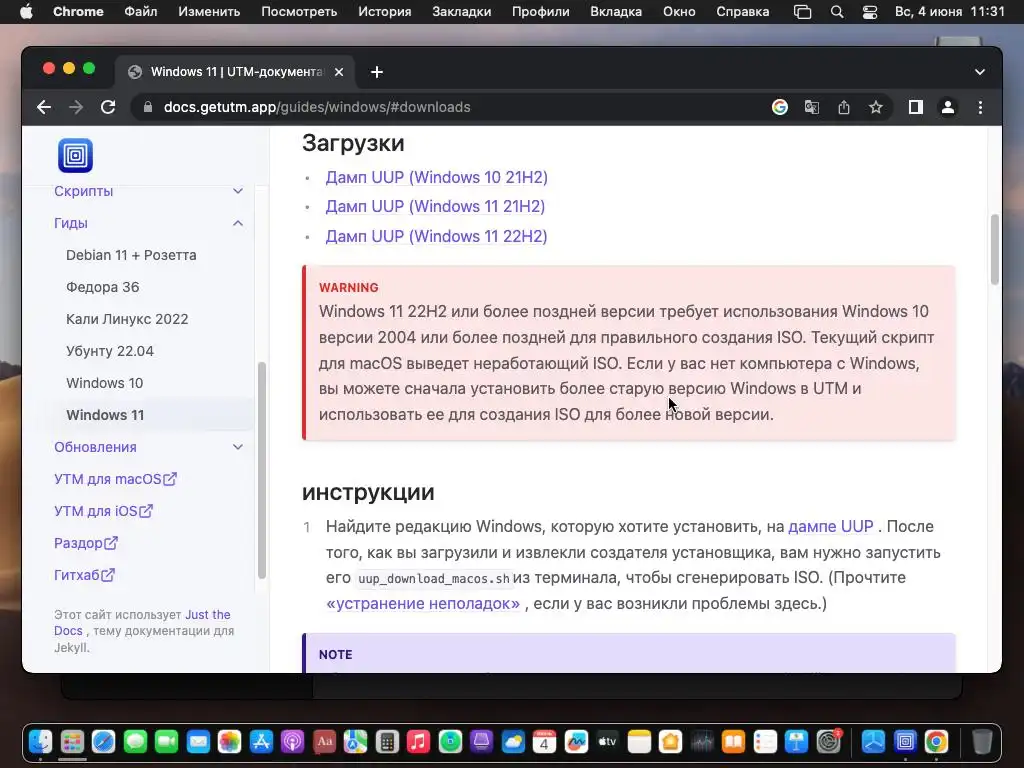Reload the page with the refresh icon

coord(108,107)
